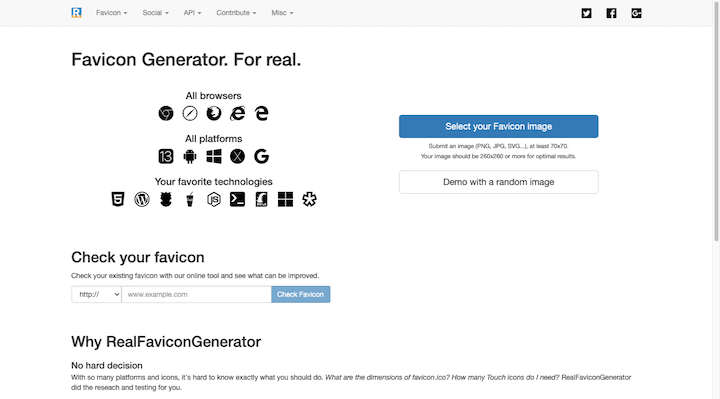Screen dimensions: 720x399
Task: Open the http:// protocol selector
Action: pos(96,294)
